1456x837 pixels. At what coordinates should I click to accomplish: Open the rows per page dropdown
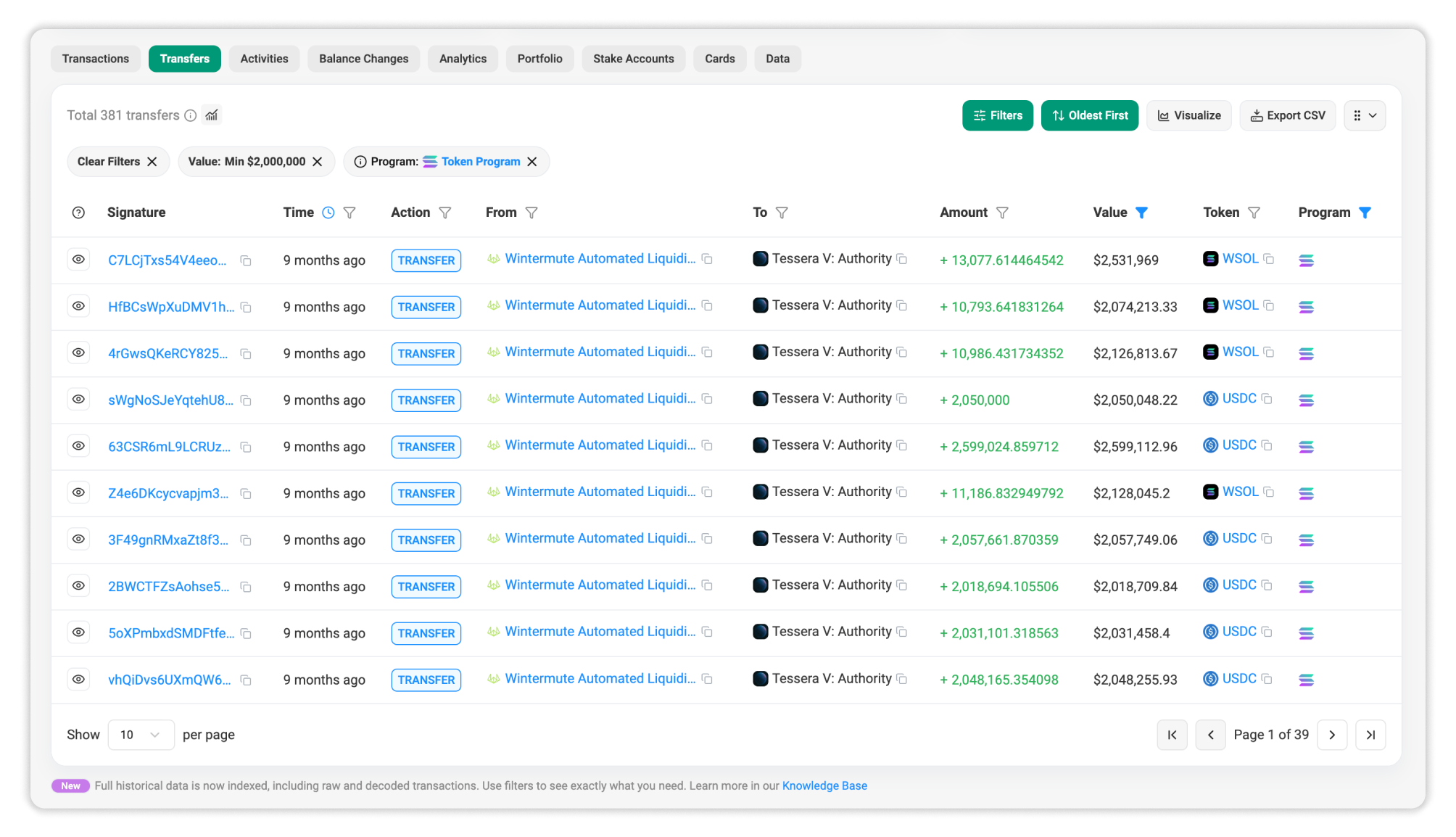click(141, 735)
